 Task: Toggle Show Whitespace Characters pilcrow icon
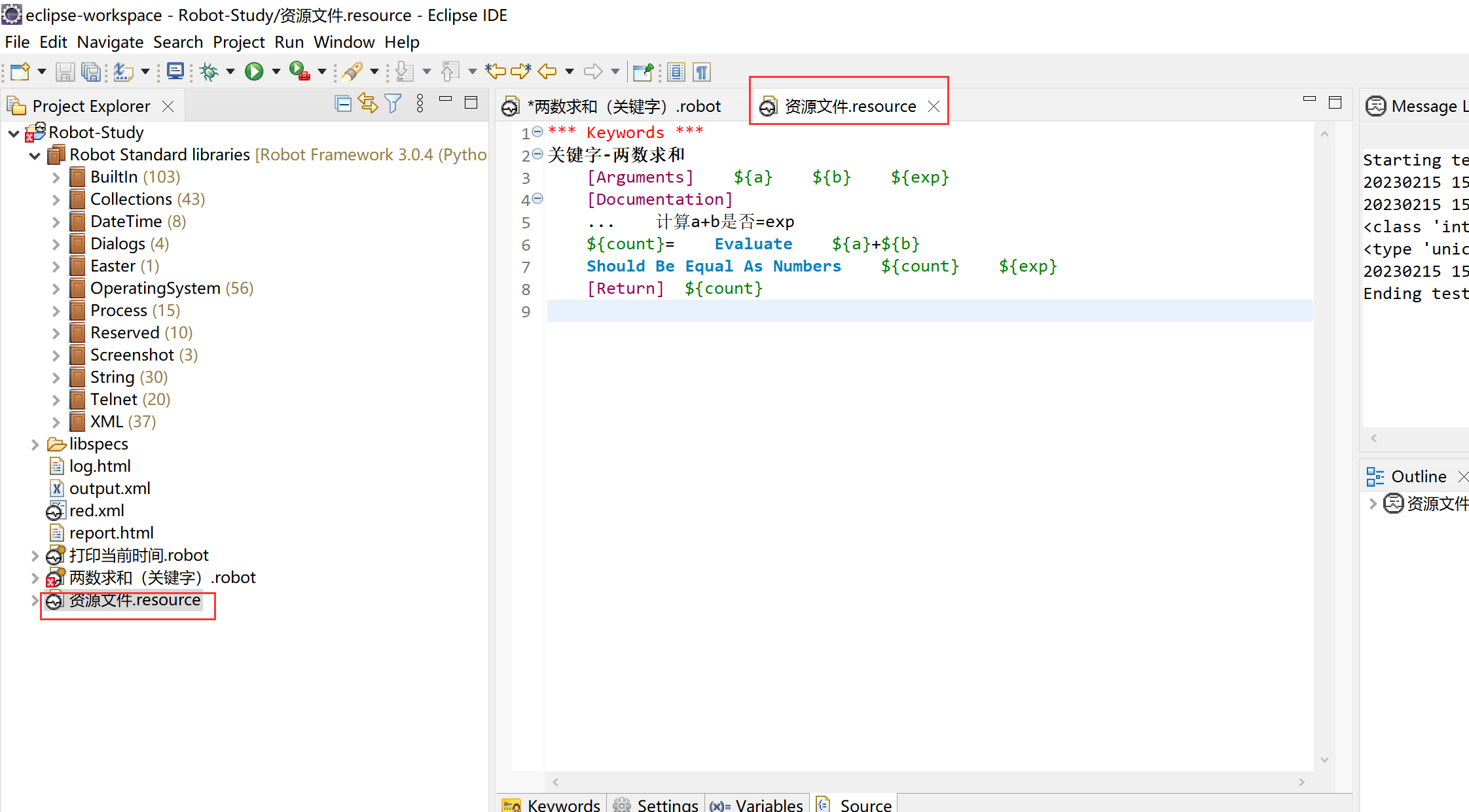click(702, 71)
